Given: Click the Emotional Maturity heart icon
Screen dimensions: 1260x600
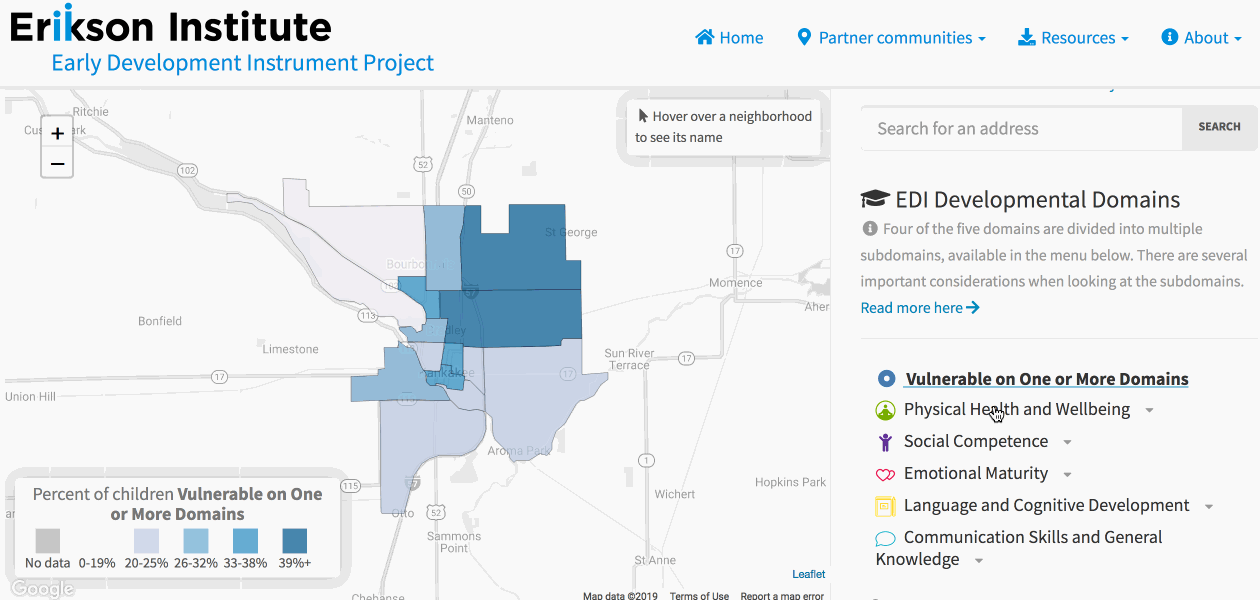Looking at the screenshot, I should pyautogui.click(x=885, y=474).
